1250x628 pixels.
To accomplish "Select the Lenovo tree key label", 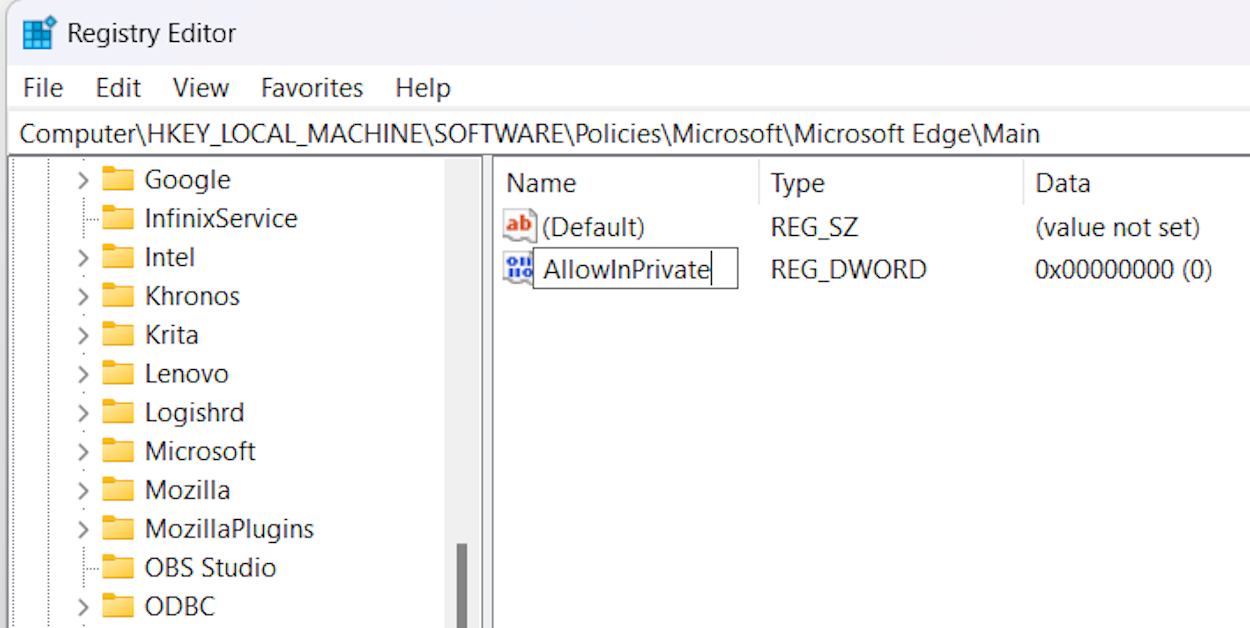I will (x=187, y=374).
